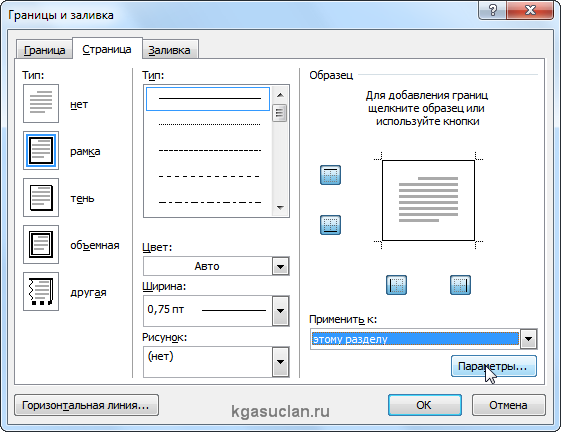The image size is (561, 432).
Task: Open the "Цвет" Авто color dropdown
Action: [x=280, y=266]
